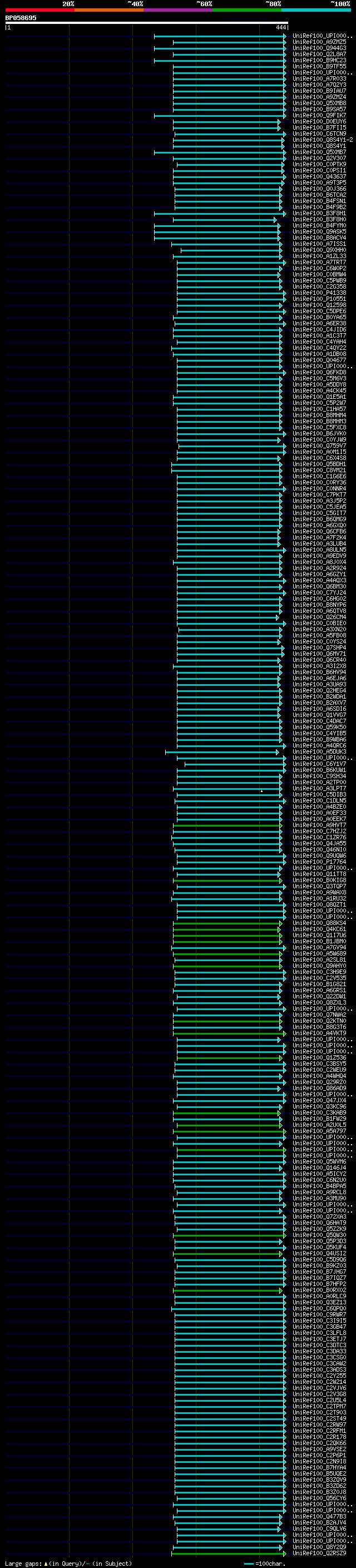Screen dimensions: 356x1568
Task: Select hit label UniRef100_A9VSE2
Action: coord(319,1450)
